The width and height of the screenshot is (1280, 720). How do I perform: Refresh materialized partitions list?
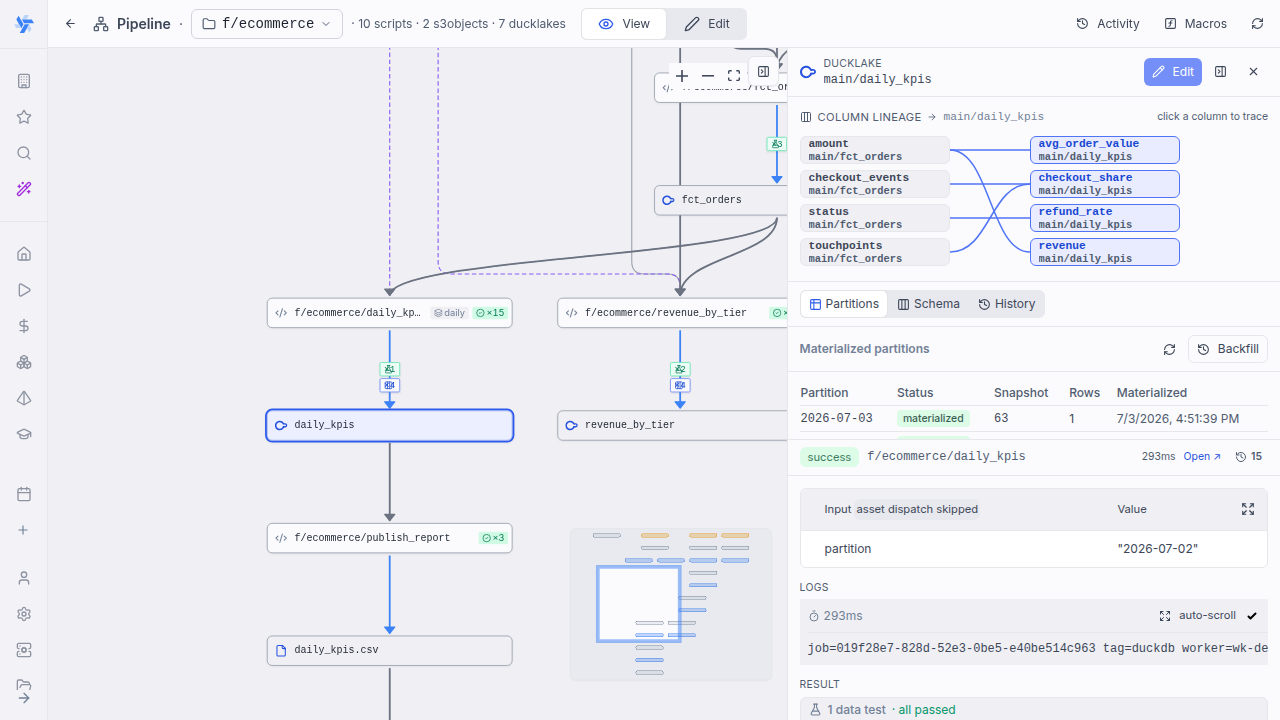[1169, 349]
